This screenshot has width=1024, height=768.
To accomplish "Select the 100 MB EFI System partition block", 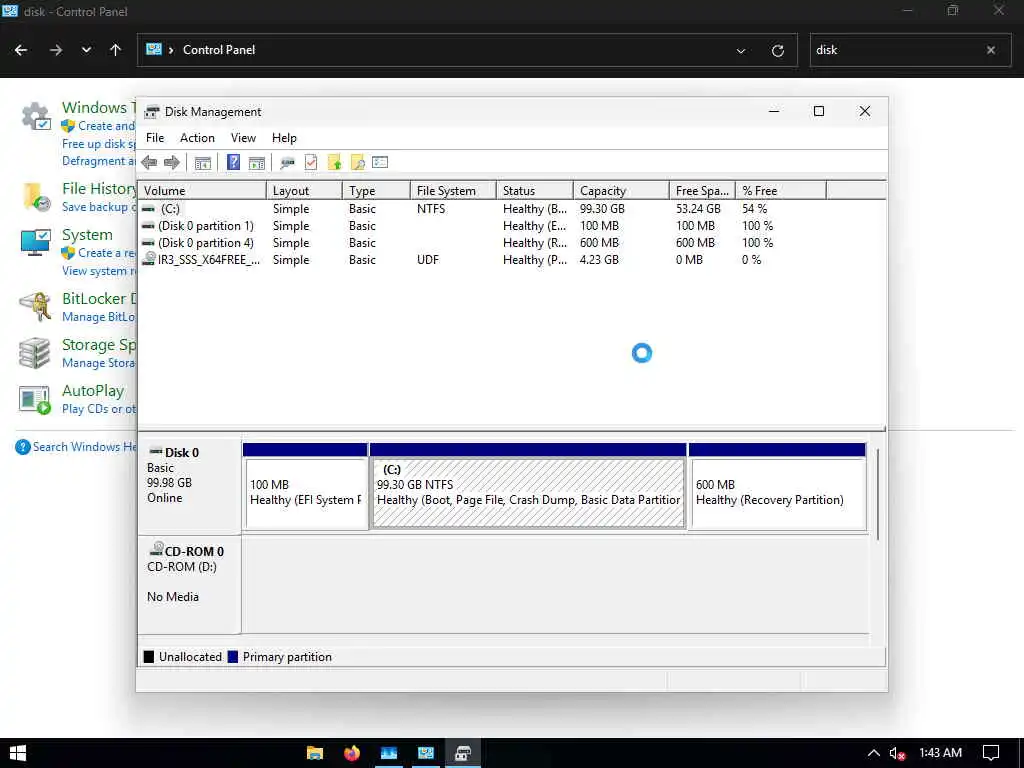I will pyautogui.click(x=305, y=487).
